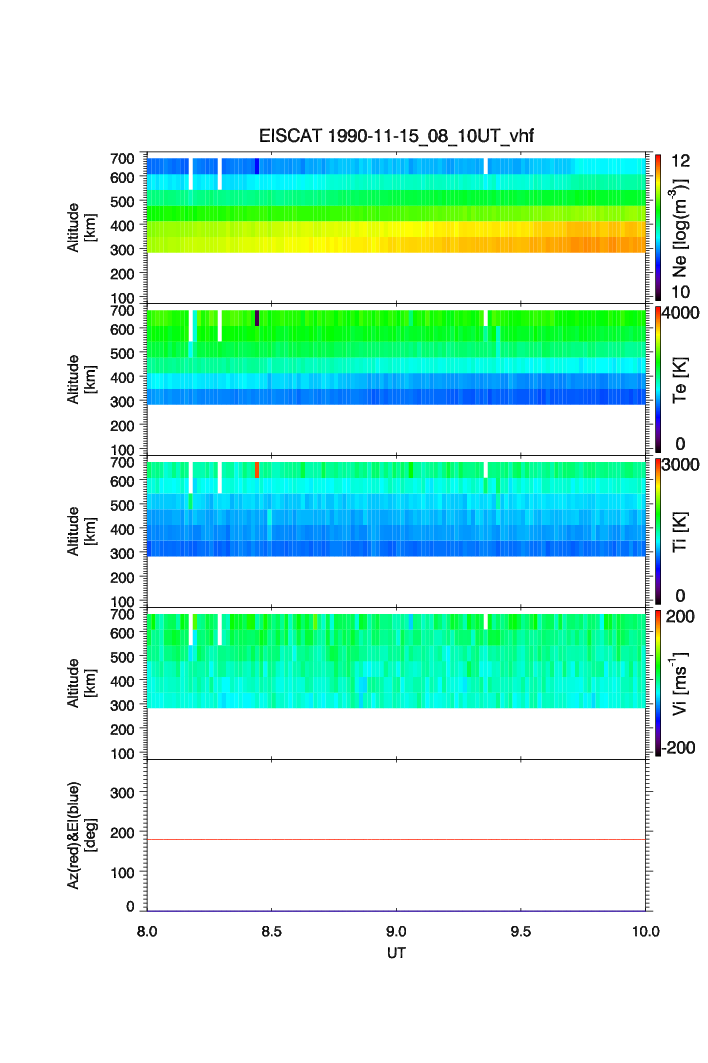Select the Altitude [km] label of Te panel
The width and height of the screenshot is (708, 1063).
(81, 380)
